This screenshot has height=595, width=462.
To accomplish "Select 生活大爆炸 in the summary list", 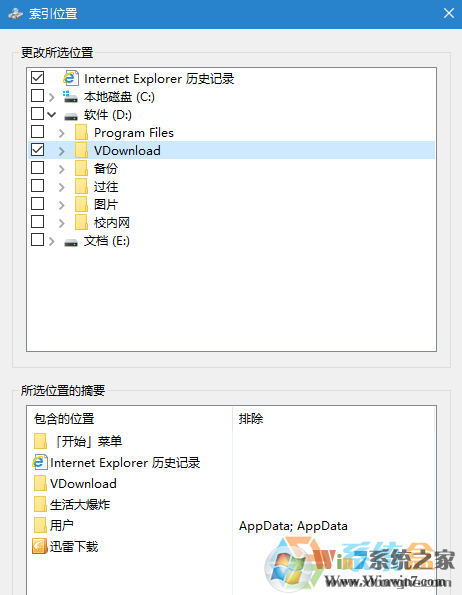I will point(80,505).
